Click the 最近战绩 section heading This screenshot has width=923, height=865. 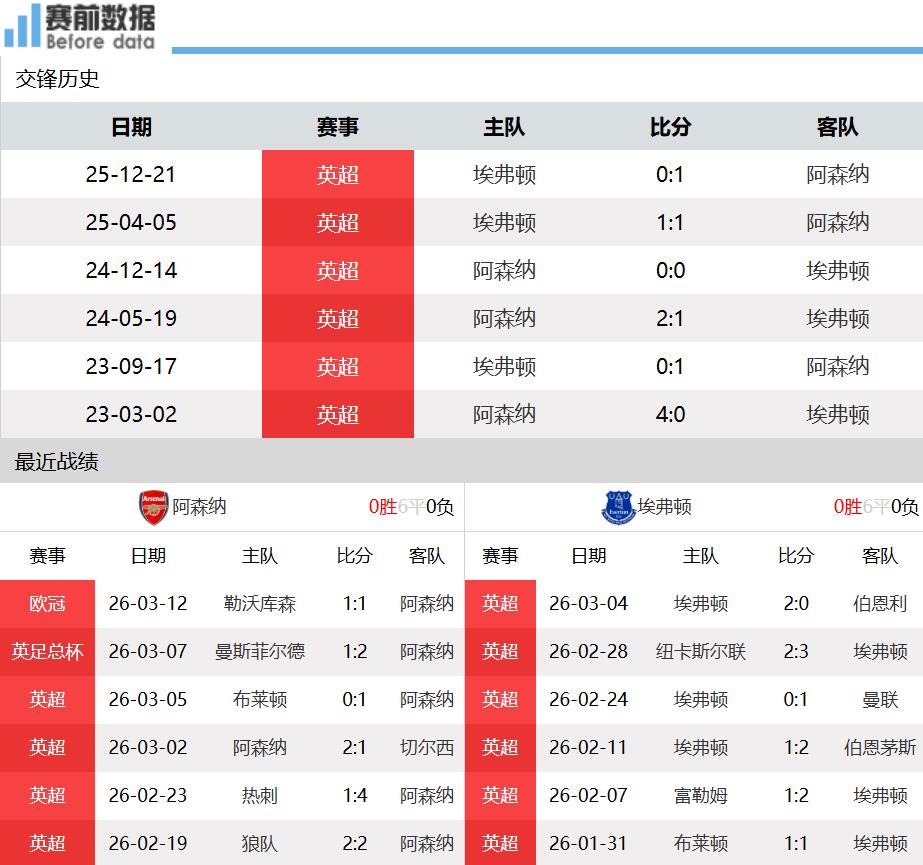click(57, 462)
